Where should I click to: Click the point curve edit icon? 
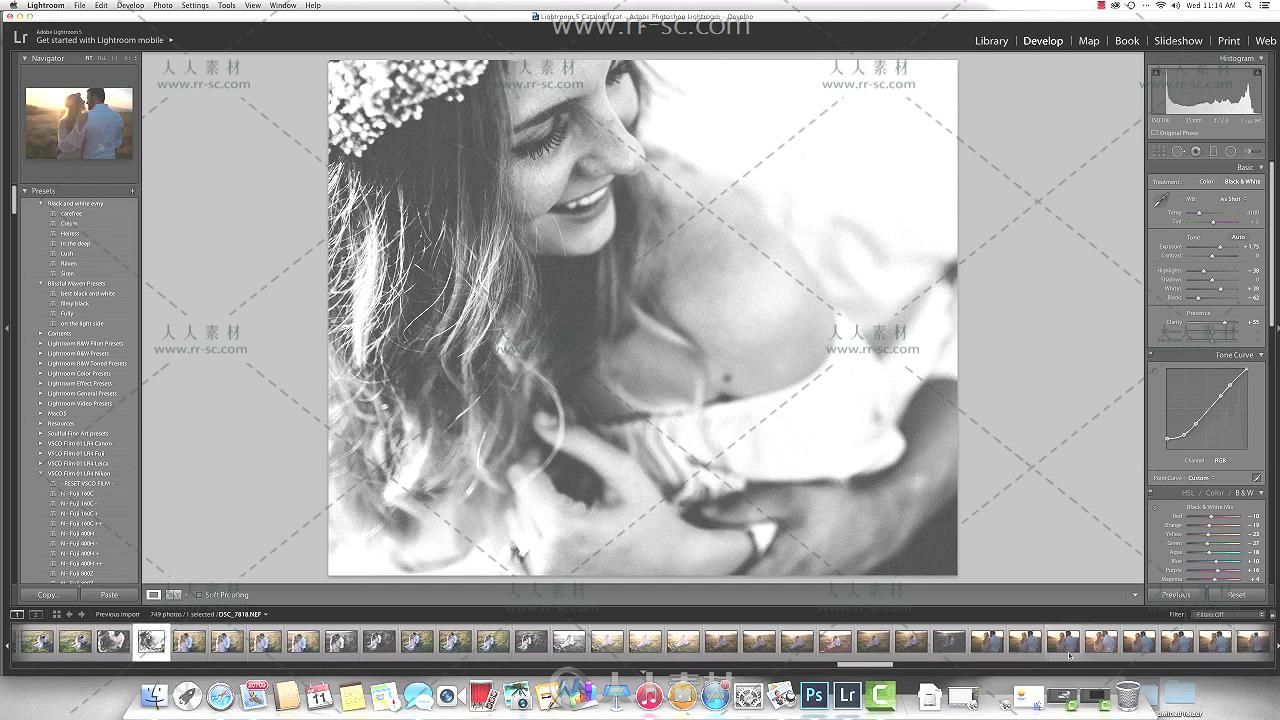(x=1257, y=478)
